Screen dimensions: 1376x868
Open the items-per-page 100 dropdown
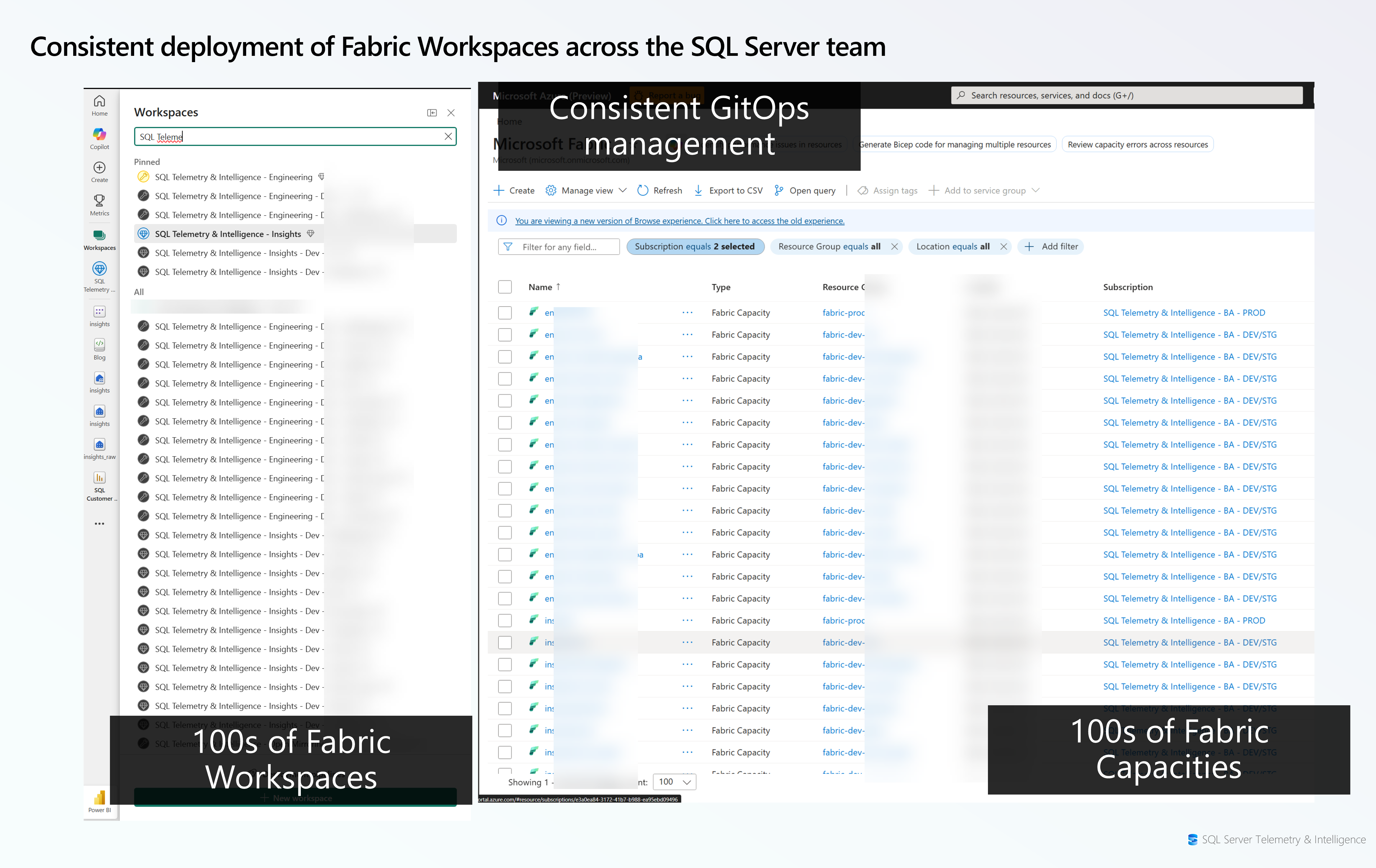pyautogui.click(x=674, y=782)
